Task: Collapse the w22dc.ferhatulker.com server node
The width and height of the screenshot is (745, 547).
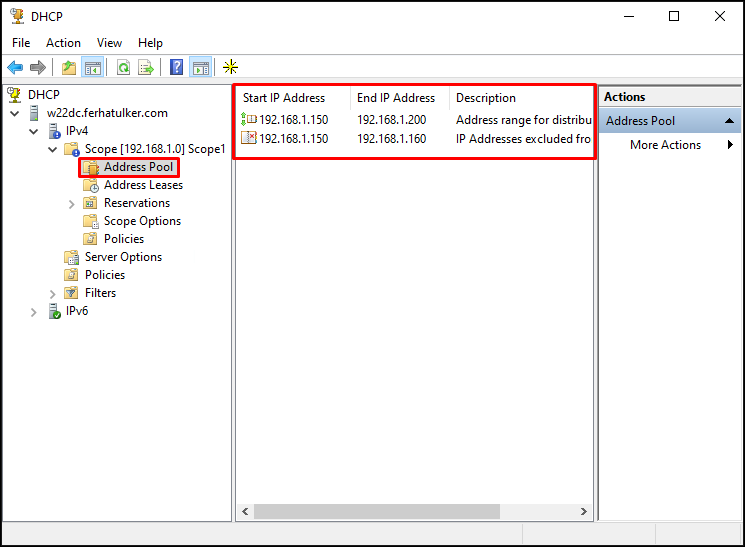Action: (15, 114)
